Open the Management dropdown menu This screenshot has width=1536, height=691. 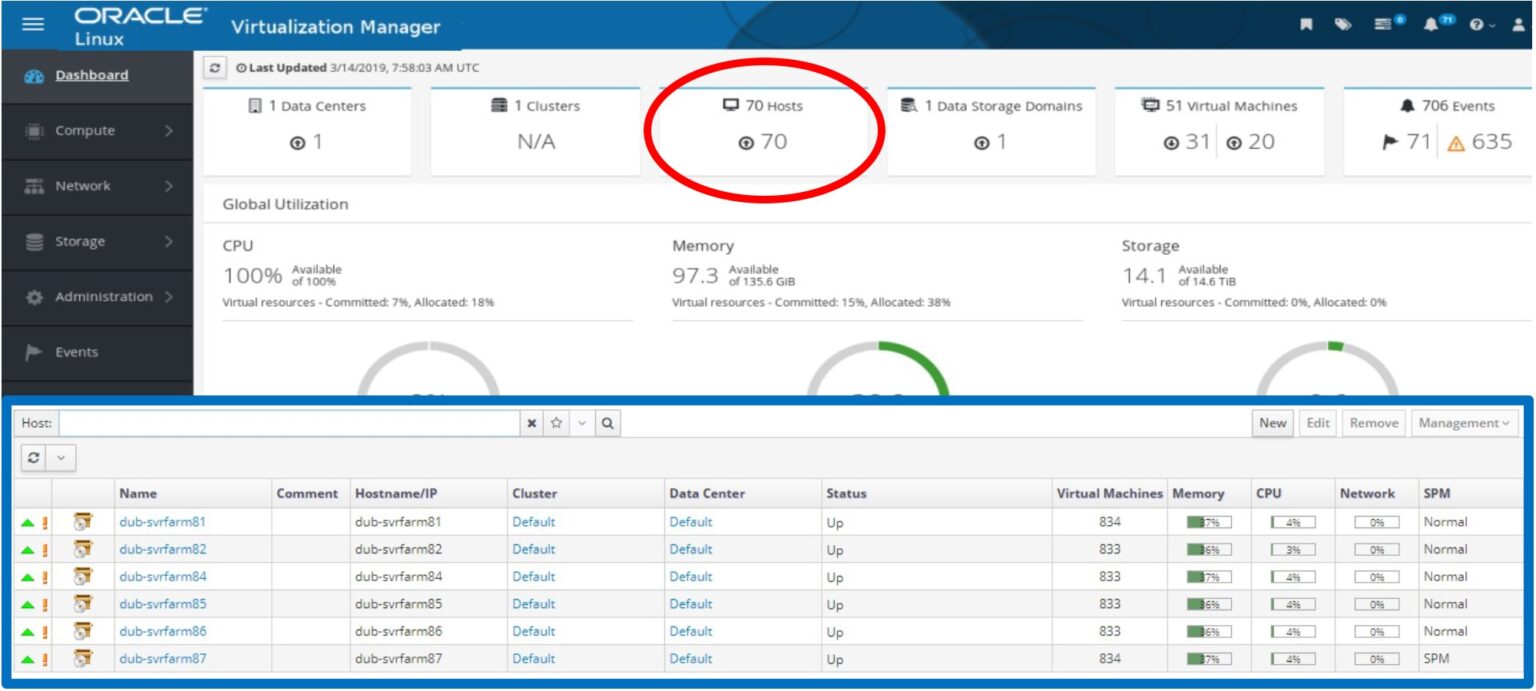click(x=1464, y=422)
